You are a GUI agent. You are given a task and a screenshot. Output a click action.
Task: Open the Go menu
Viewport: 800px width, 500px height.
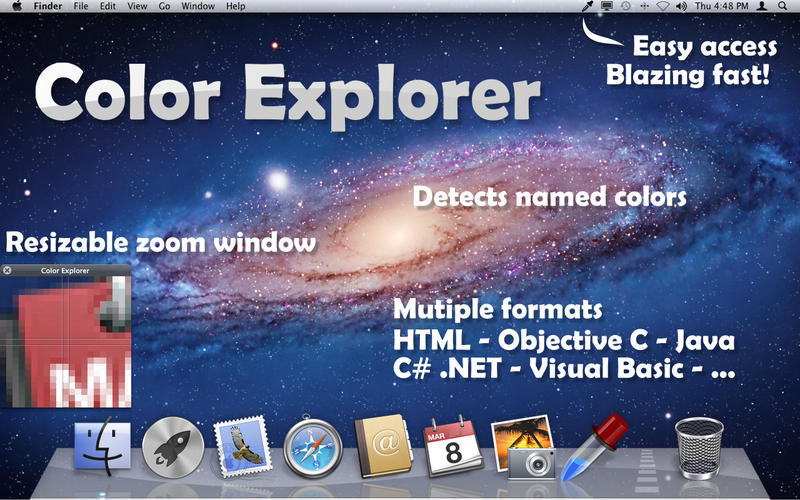click(x=164, y=6)
